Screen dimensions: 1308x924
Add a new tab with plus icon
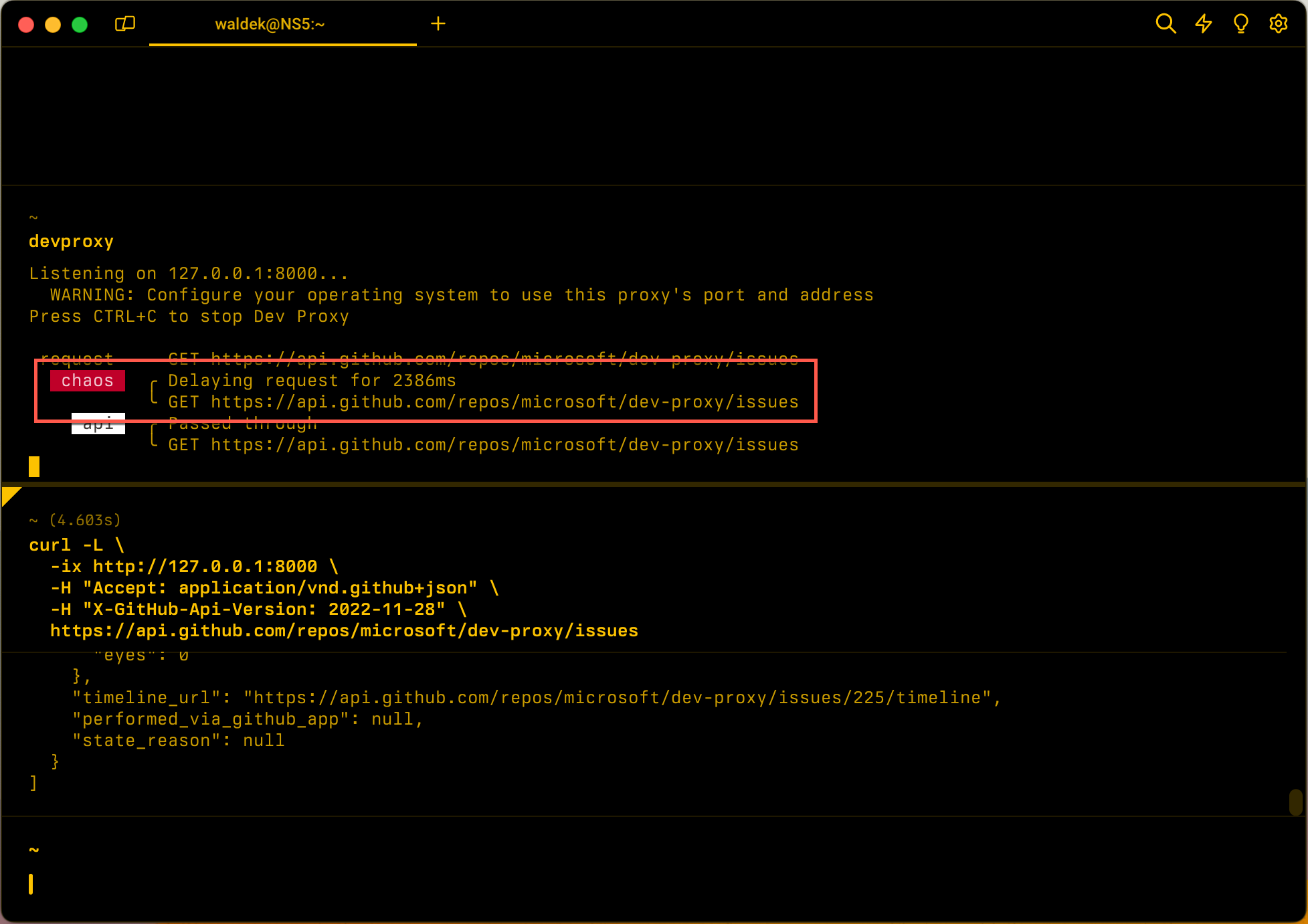coord(438,24)
